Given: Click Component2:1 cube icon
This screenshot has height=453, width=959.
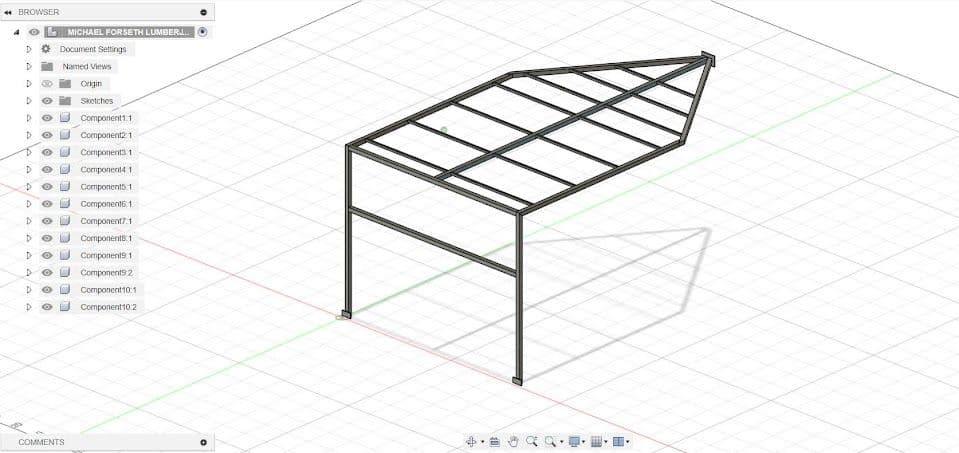Looking at the screenshot, I should (x=65, y=135).
